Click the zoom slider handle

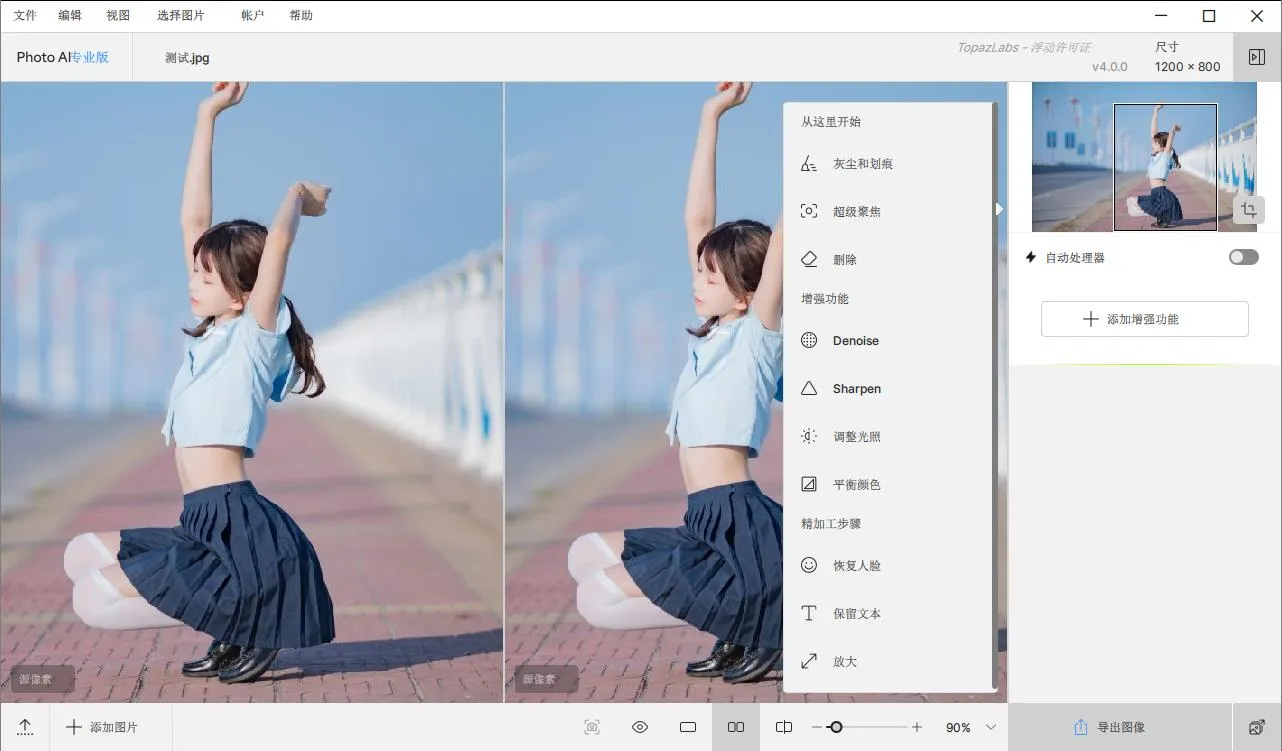pyautogui.click(x=836, y=727)
